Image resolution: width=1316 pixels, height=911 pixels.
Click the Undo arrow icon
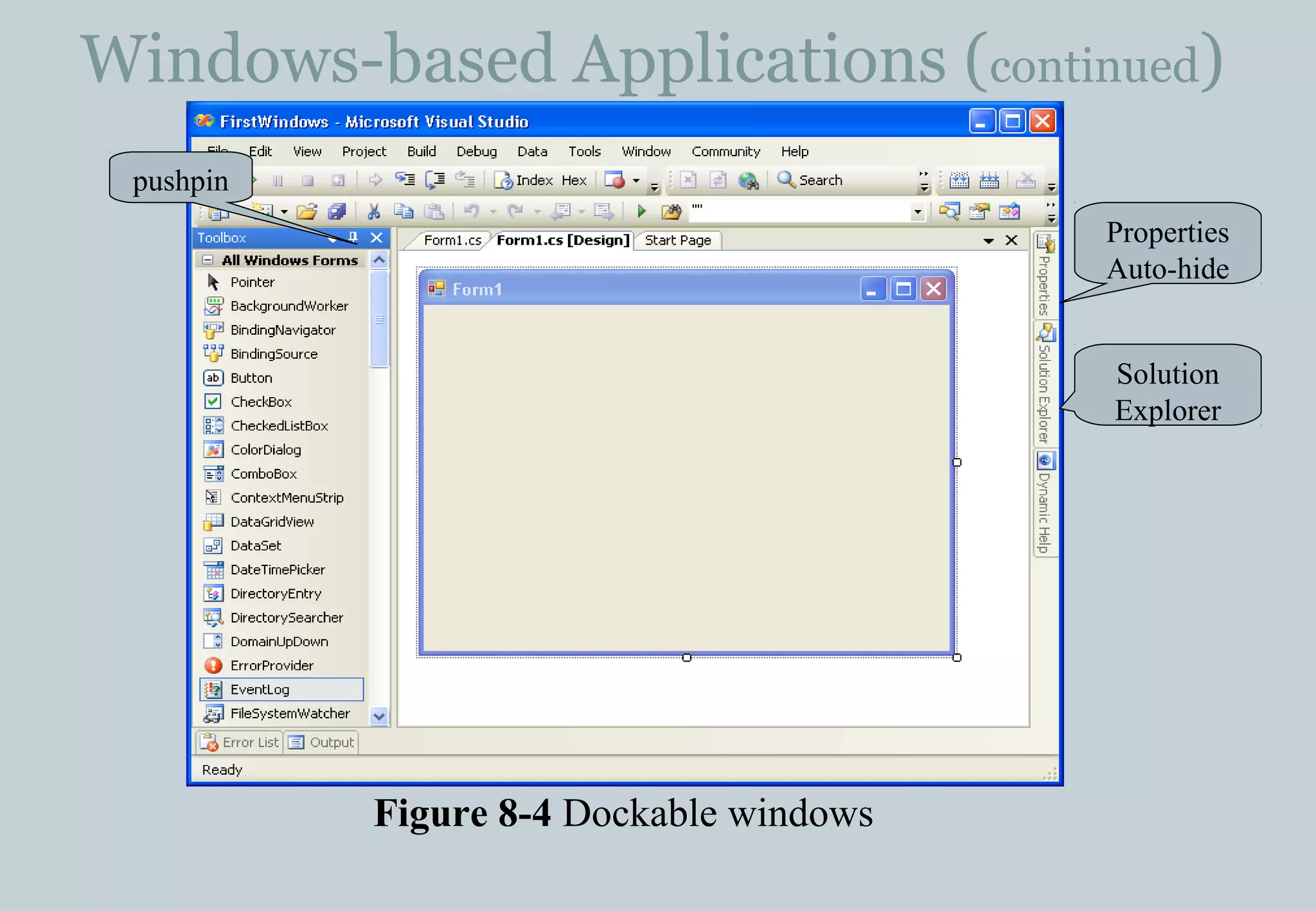(x=471, y=211)
